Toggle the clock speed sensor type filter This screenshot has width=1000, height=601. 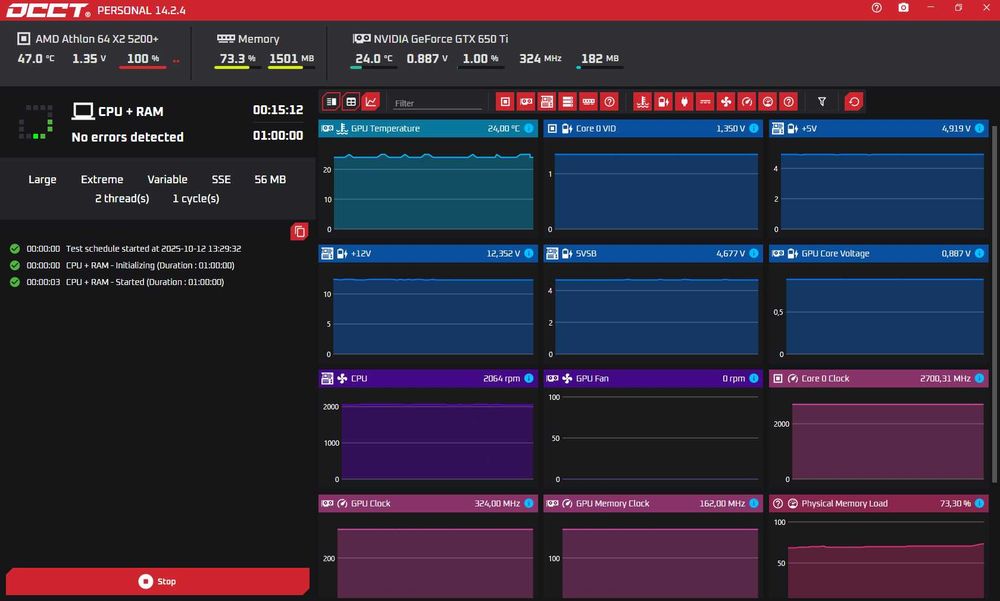(x=747, y=101)
